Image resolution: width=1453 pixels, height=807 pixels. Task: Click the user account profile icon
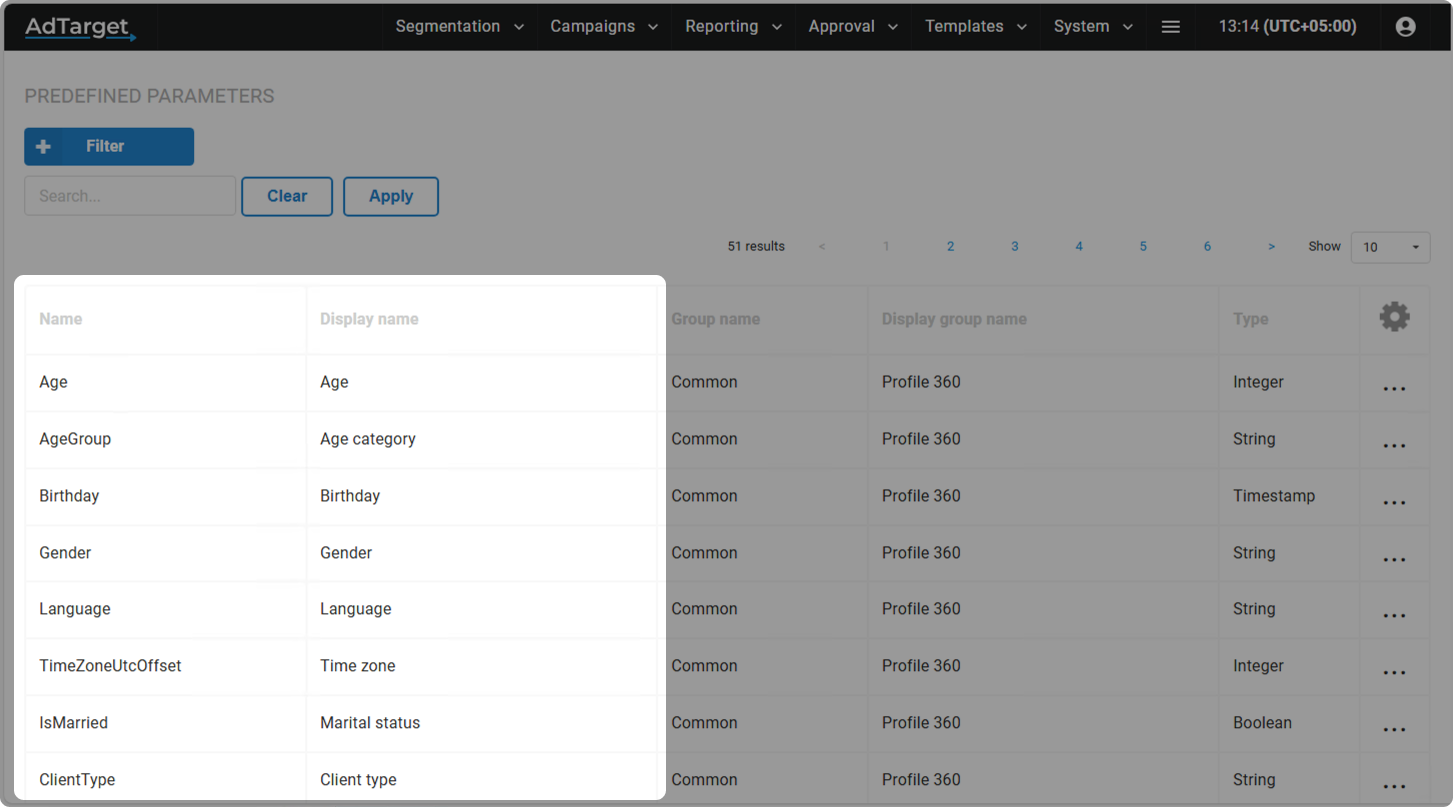click(1405, 27)
